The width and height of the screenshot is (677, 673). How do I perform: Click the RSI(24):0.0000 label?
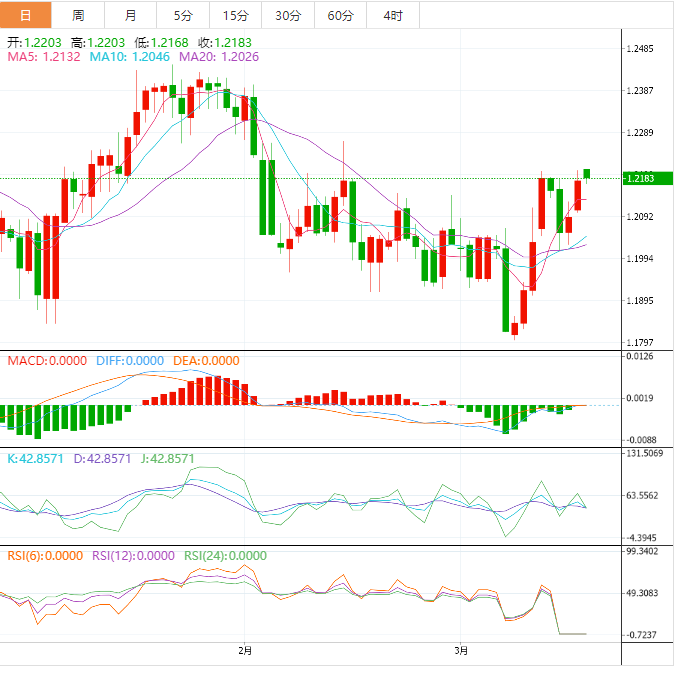(226, 556)
